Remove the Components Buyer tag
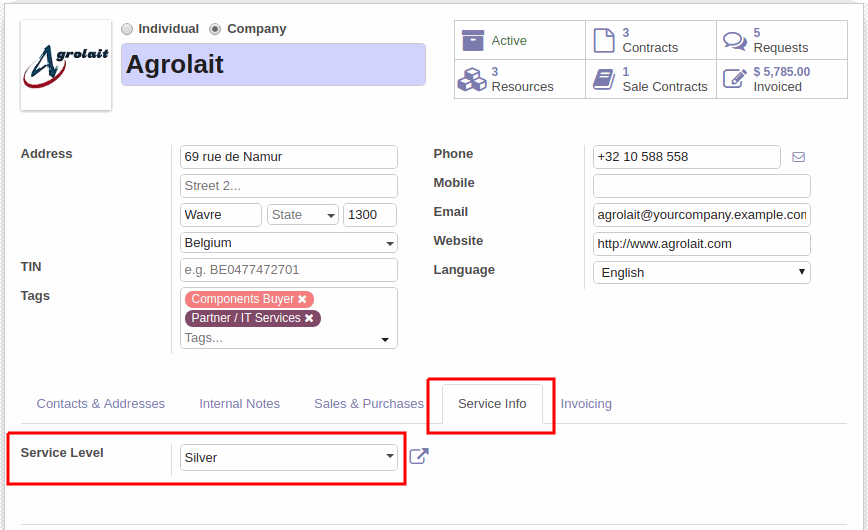 click(302, 299)
